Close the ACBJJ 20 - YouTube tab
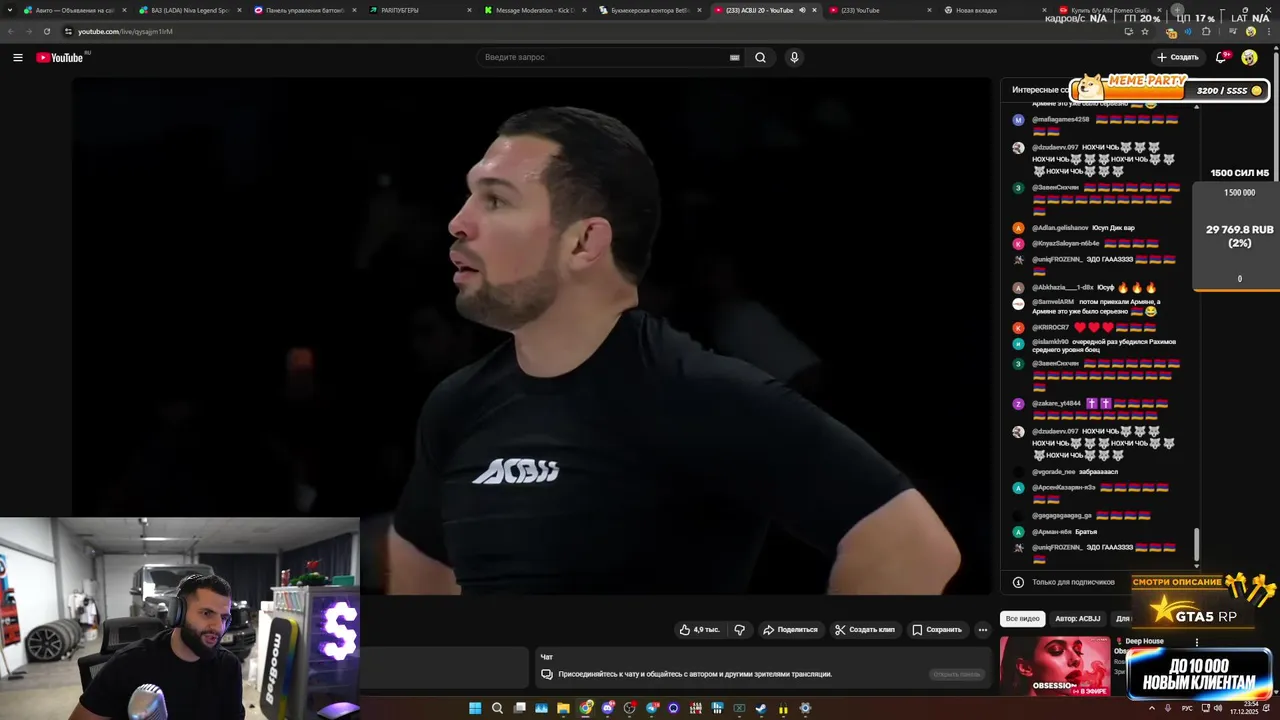Screen dimensions: 1280x720 pyautogui.click(x=815, y=10)
